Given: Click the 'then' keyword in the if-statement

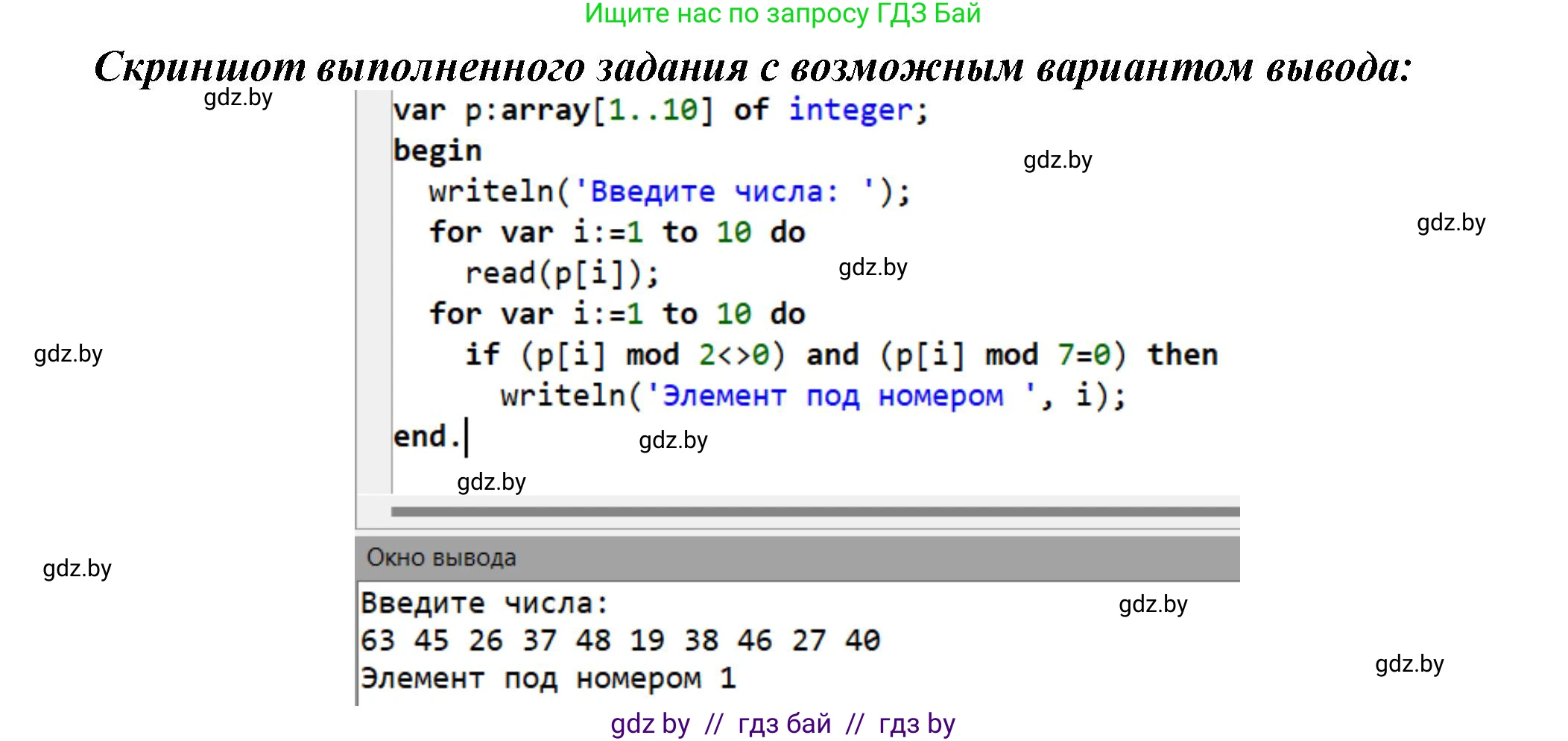Looking at the screenshot, I should (x=1182, y=355).
